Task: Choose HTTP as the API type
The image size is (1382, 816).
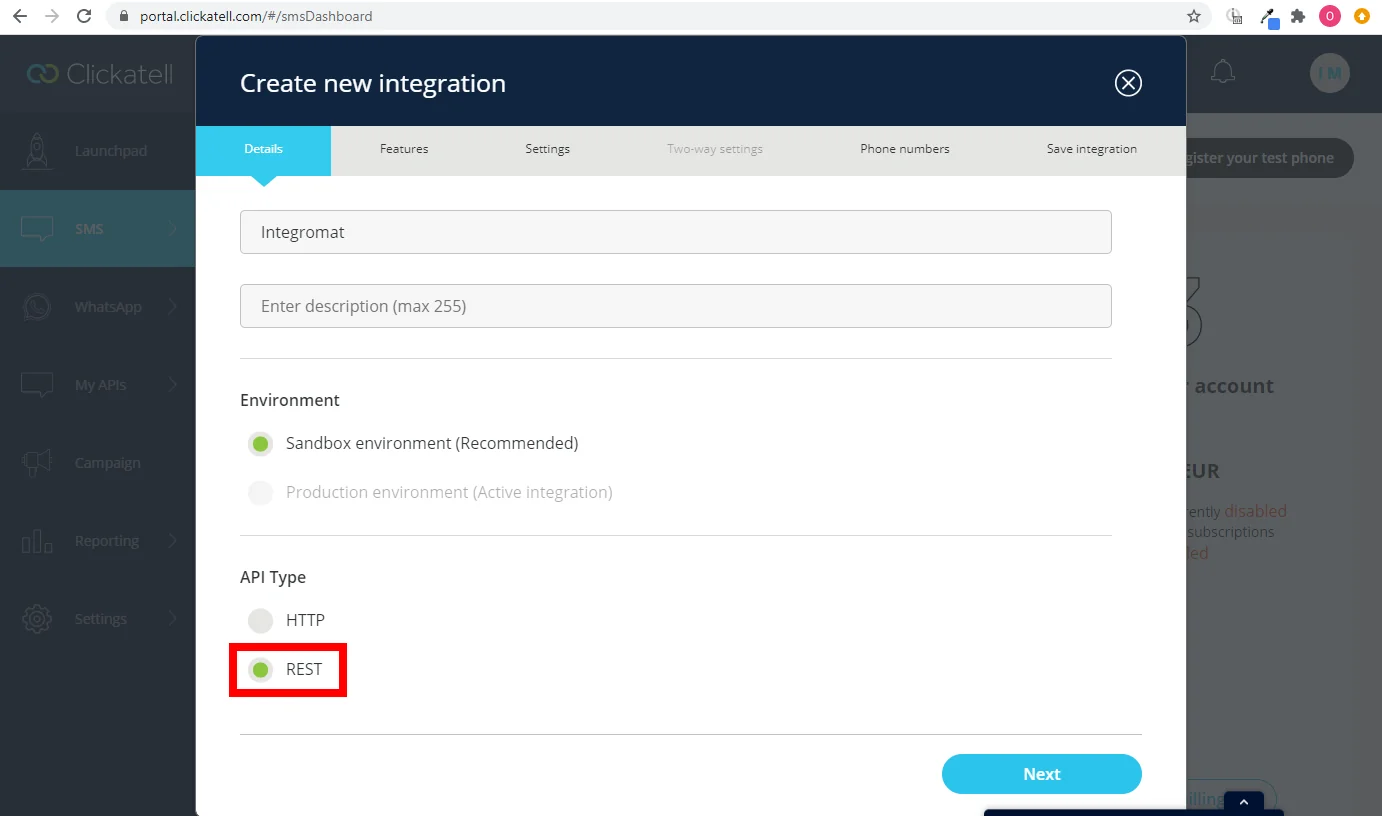Action: (260, 621)
